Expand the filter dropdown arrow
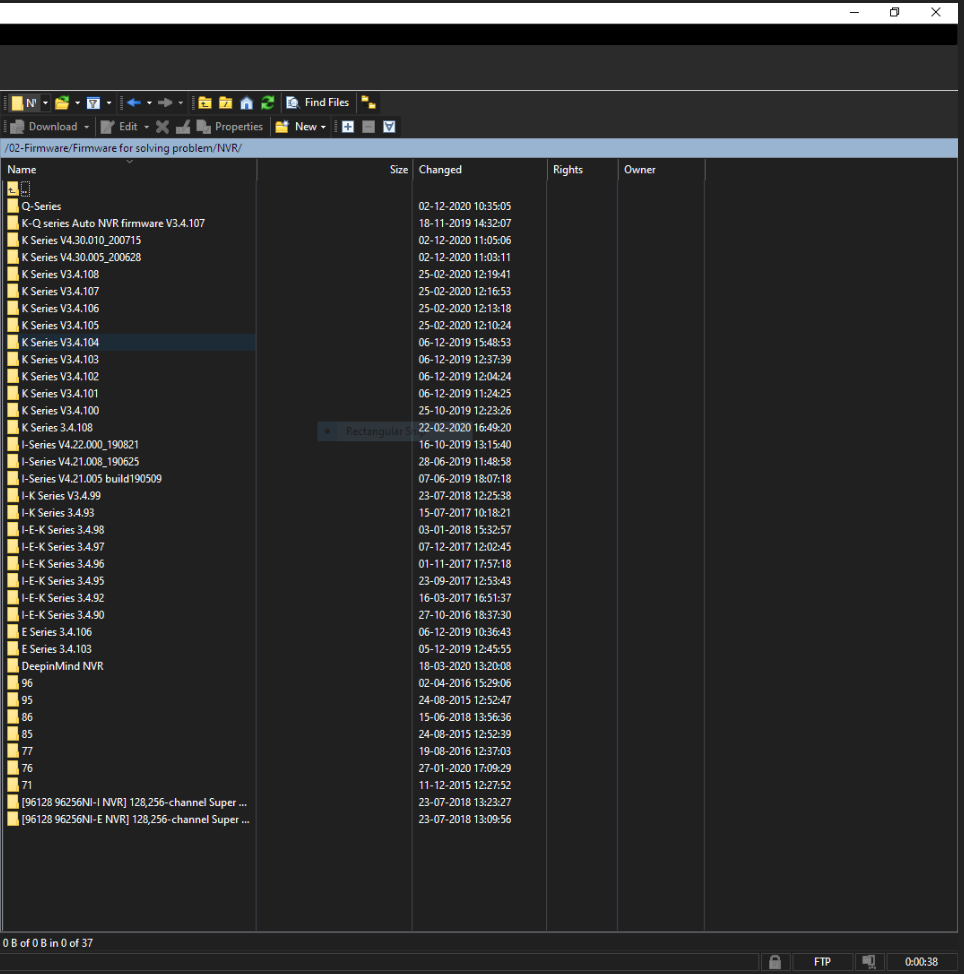This screenshot has width=964, height=974. (x=109, y=103)
